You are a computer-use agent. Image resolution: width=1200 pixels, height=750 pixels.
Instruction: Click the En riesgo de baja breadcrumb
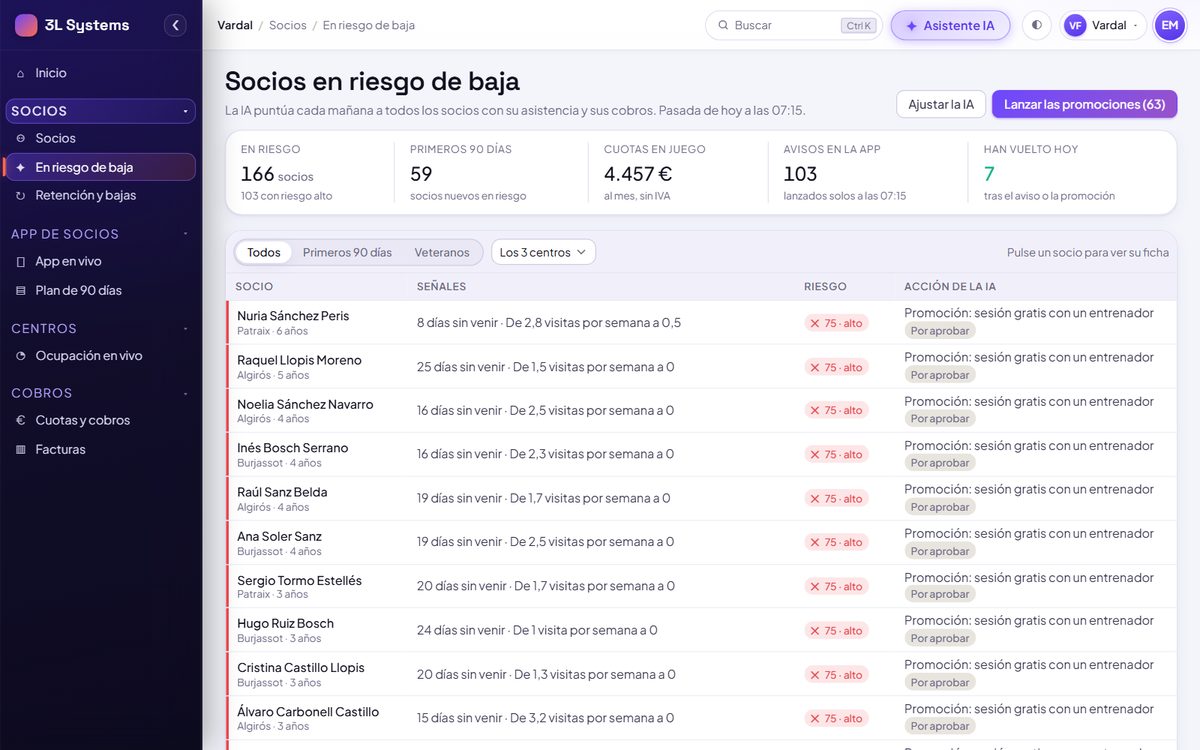369,25
